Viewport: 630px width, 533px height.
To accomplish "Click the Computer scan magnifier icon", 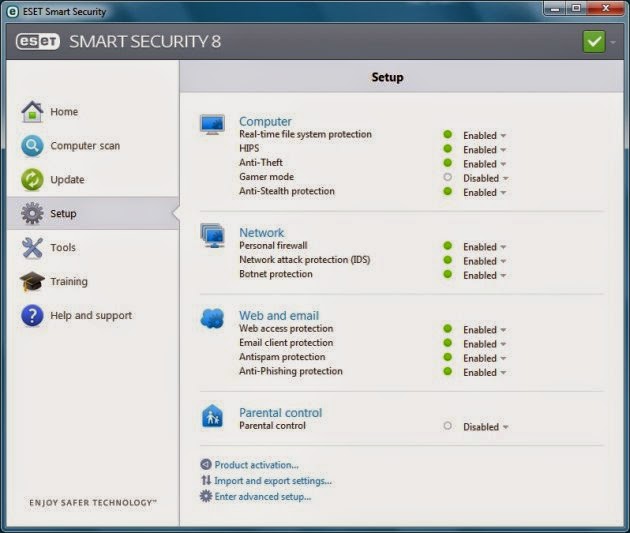I will pos(32,145).
